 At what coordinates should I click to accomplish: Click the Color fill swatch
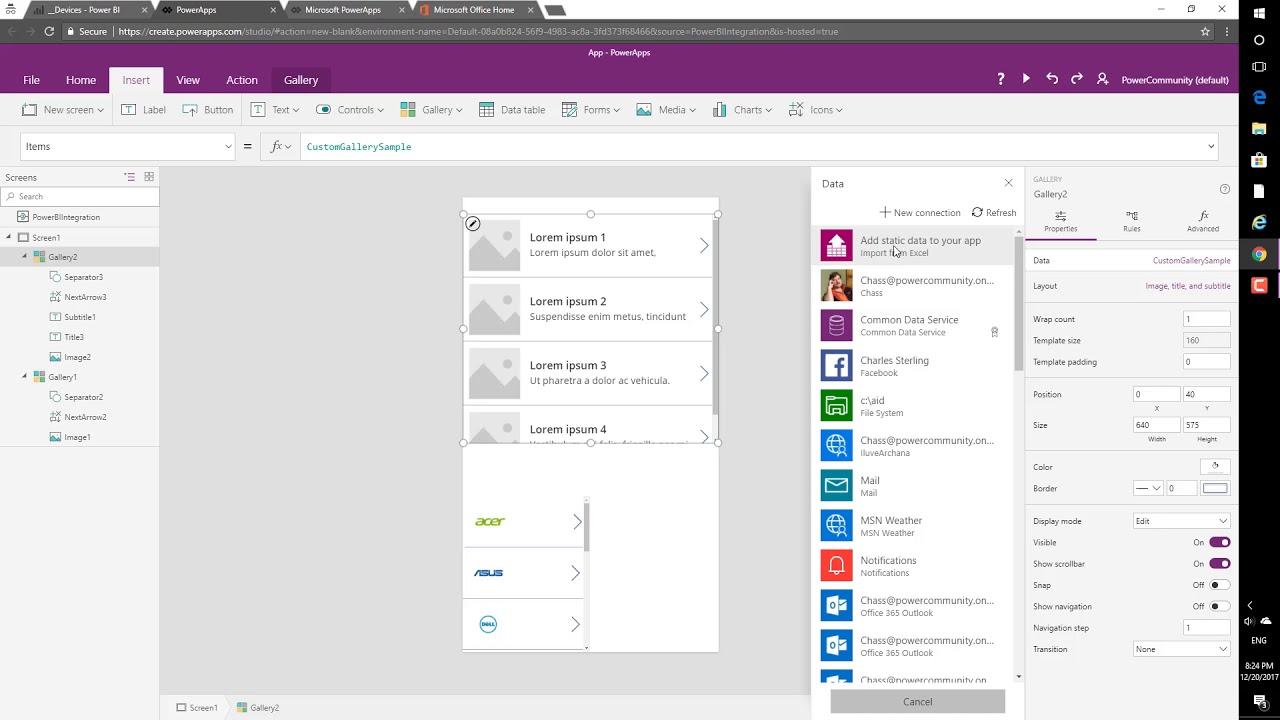(x=1215, y=466)
